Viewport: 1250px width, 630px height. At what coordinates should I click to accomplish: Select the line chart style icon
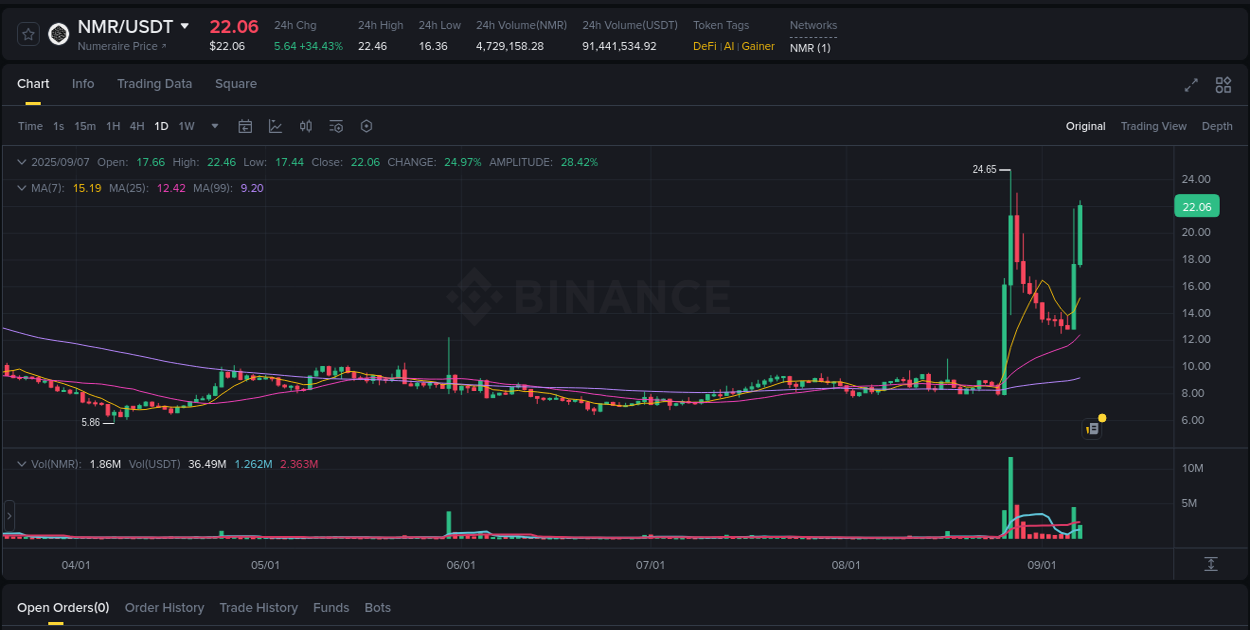click(x=274, y=126)
